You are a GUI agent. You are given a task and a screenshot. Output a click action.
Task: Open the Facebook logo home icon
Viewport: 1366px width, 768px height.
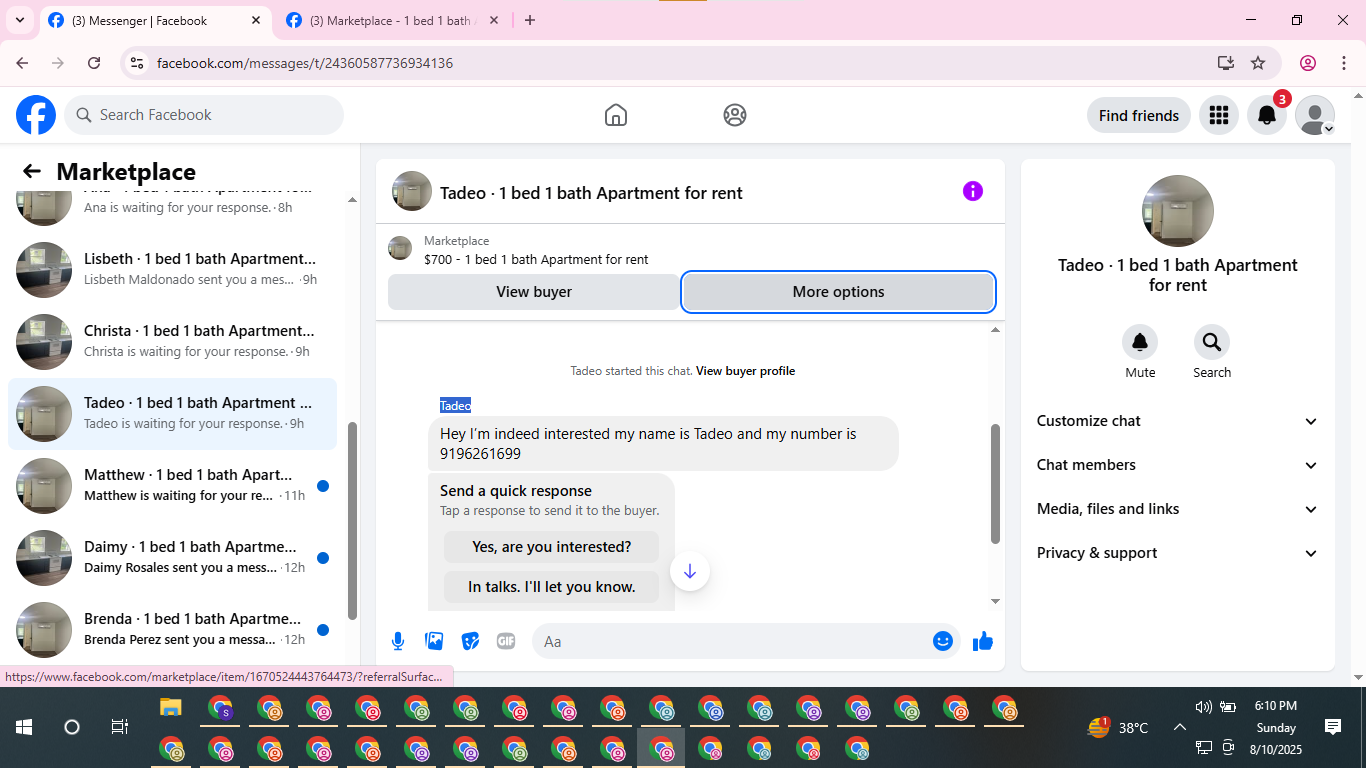pos(36,115)
